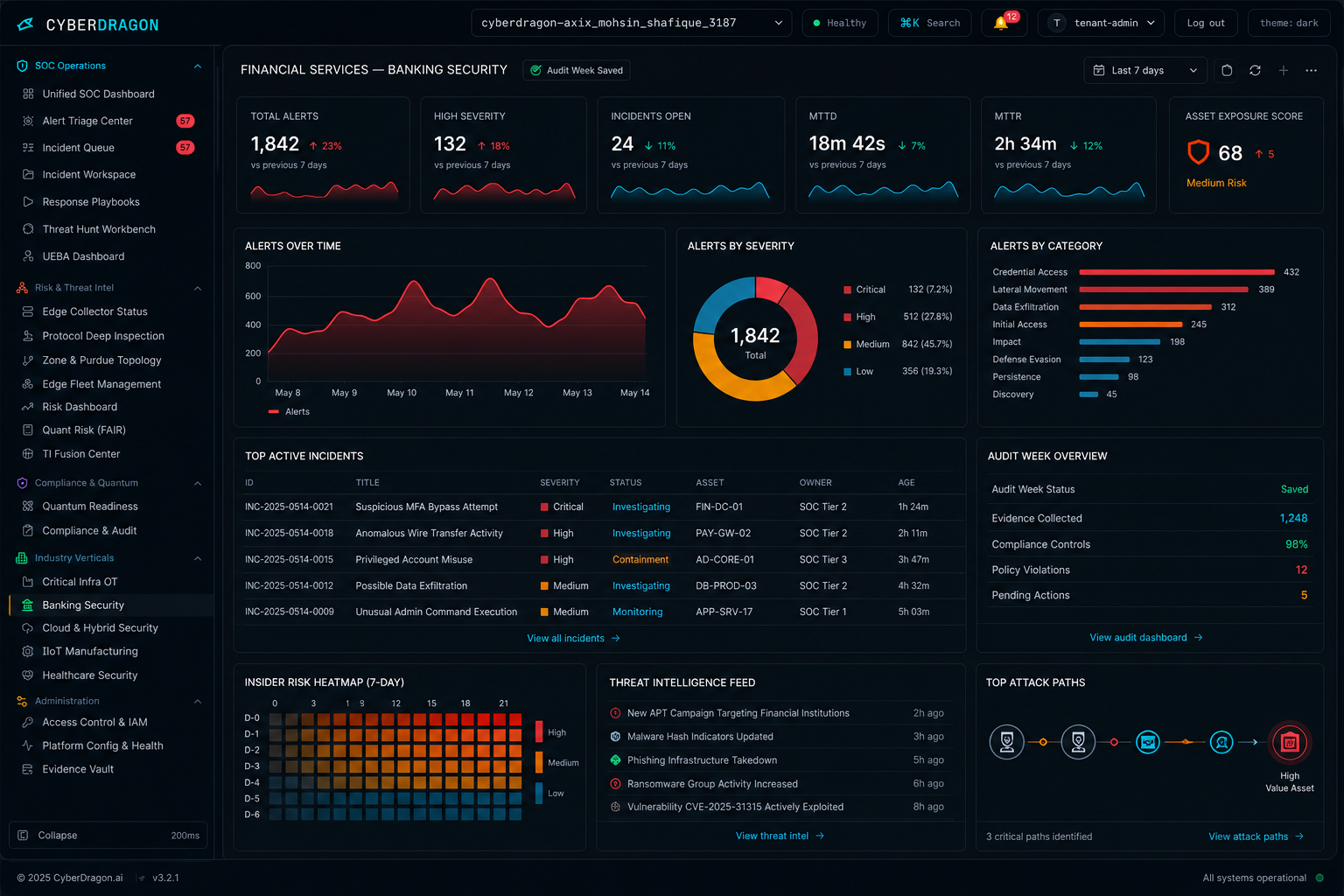Click the tenant-admin avatar T icon
This screenshot has height=896, width=1344.
tap(1057, 23)
